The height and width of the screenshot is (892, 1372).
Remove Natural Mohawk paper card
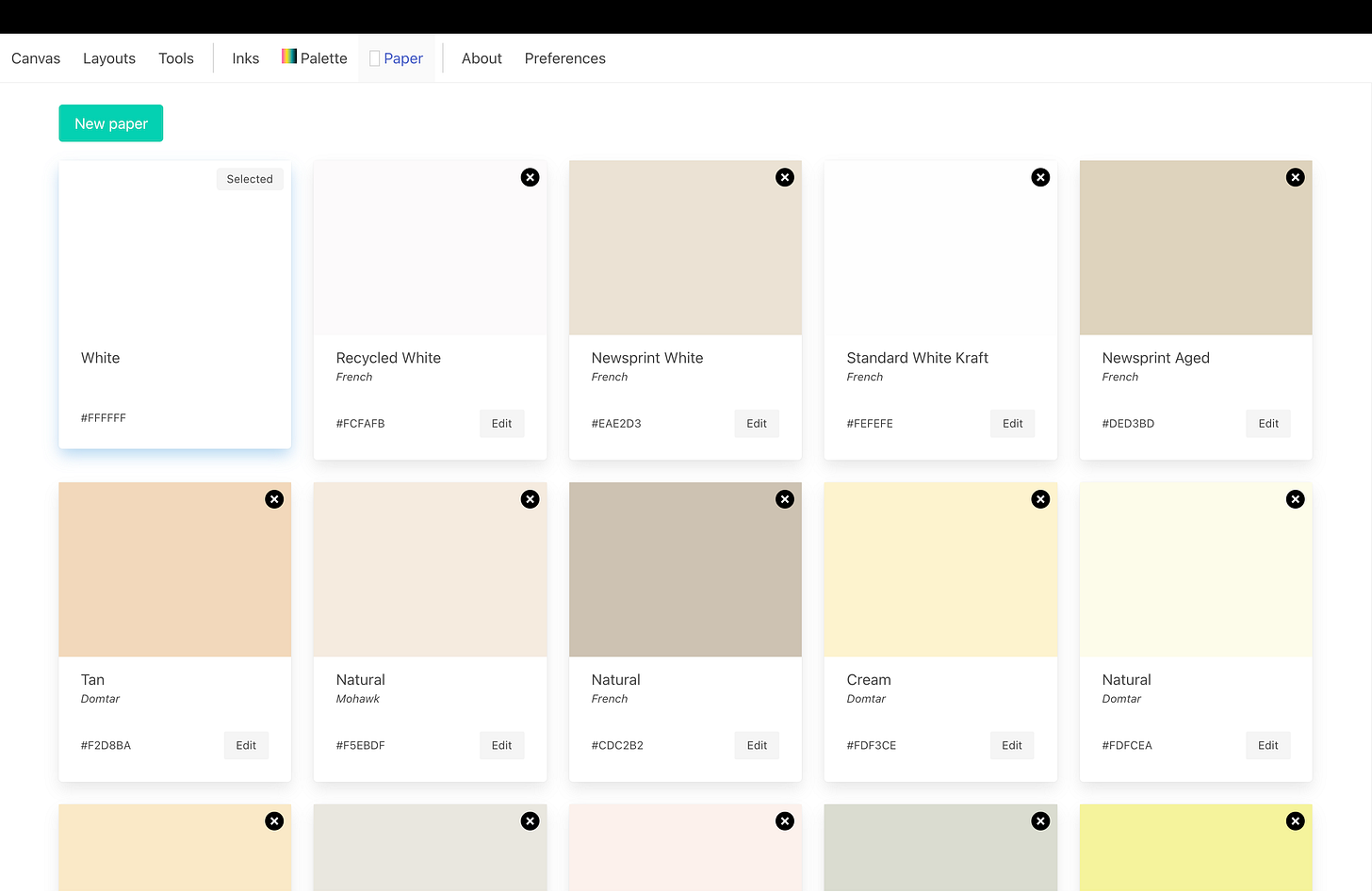coord(531,499)
